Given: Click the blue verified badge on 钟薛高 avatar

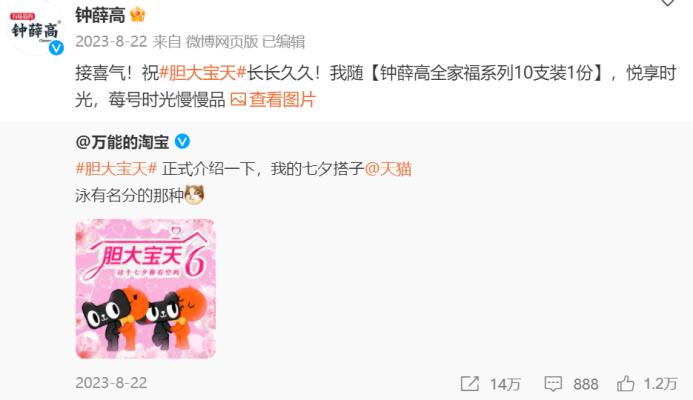Looking at the screenshot, I should (x=56, y=47).
